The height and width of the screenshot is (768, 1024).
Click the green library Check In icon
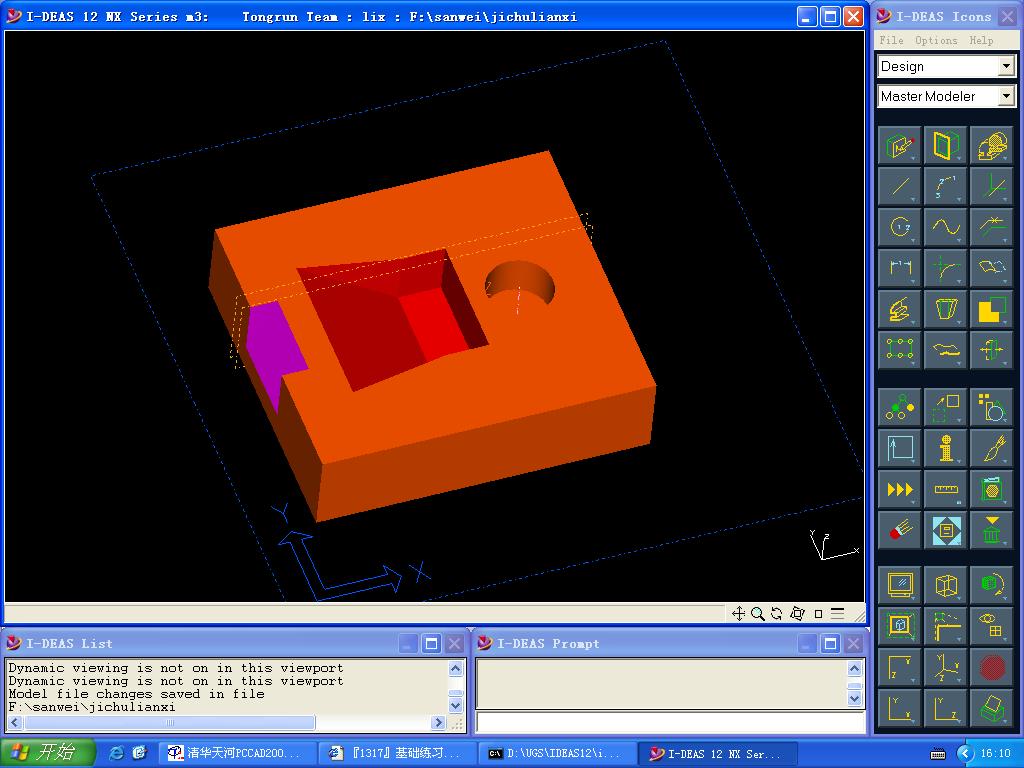[x=991, y=530]
